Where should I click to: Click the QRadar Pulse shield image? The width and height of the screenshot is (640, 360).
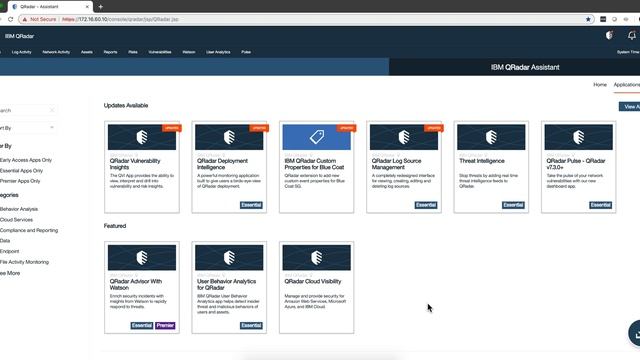coord(578,137)
